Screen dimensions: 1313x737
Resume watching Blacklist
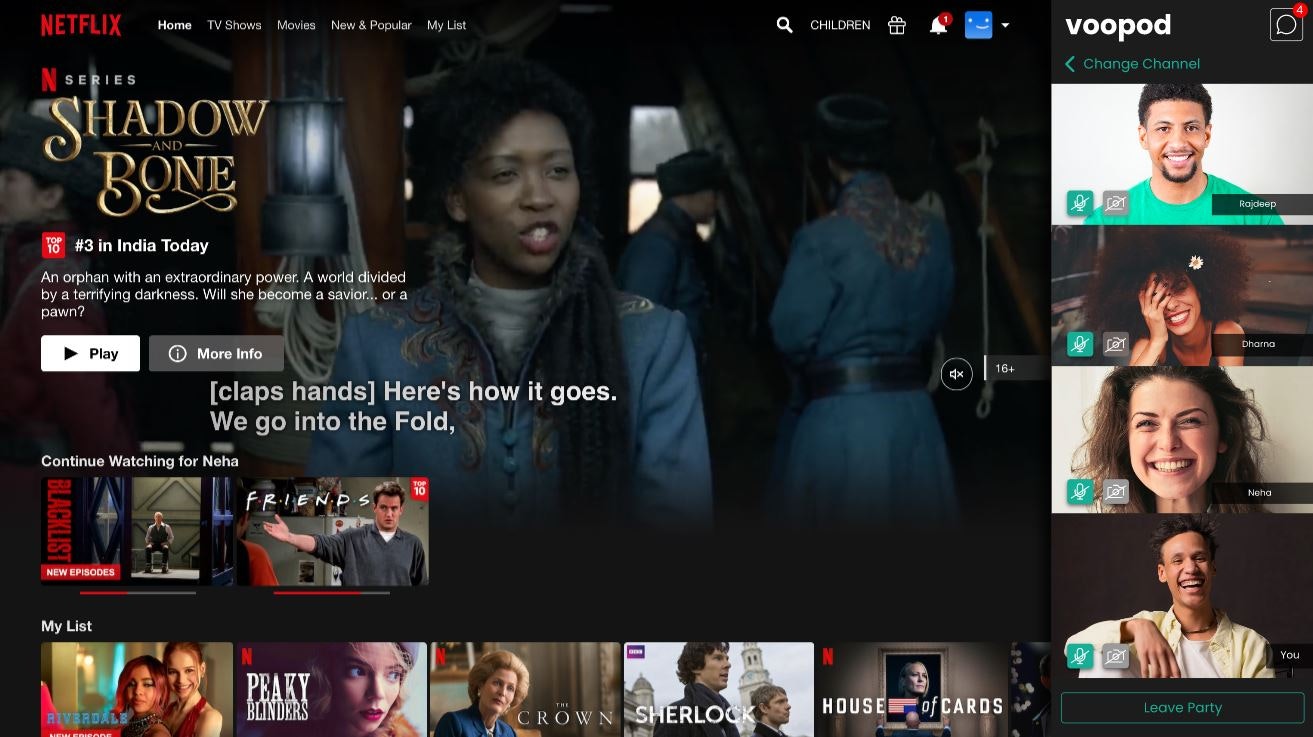[137, 531]
